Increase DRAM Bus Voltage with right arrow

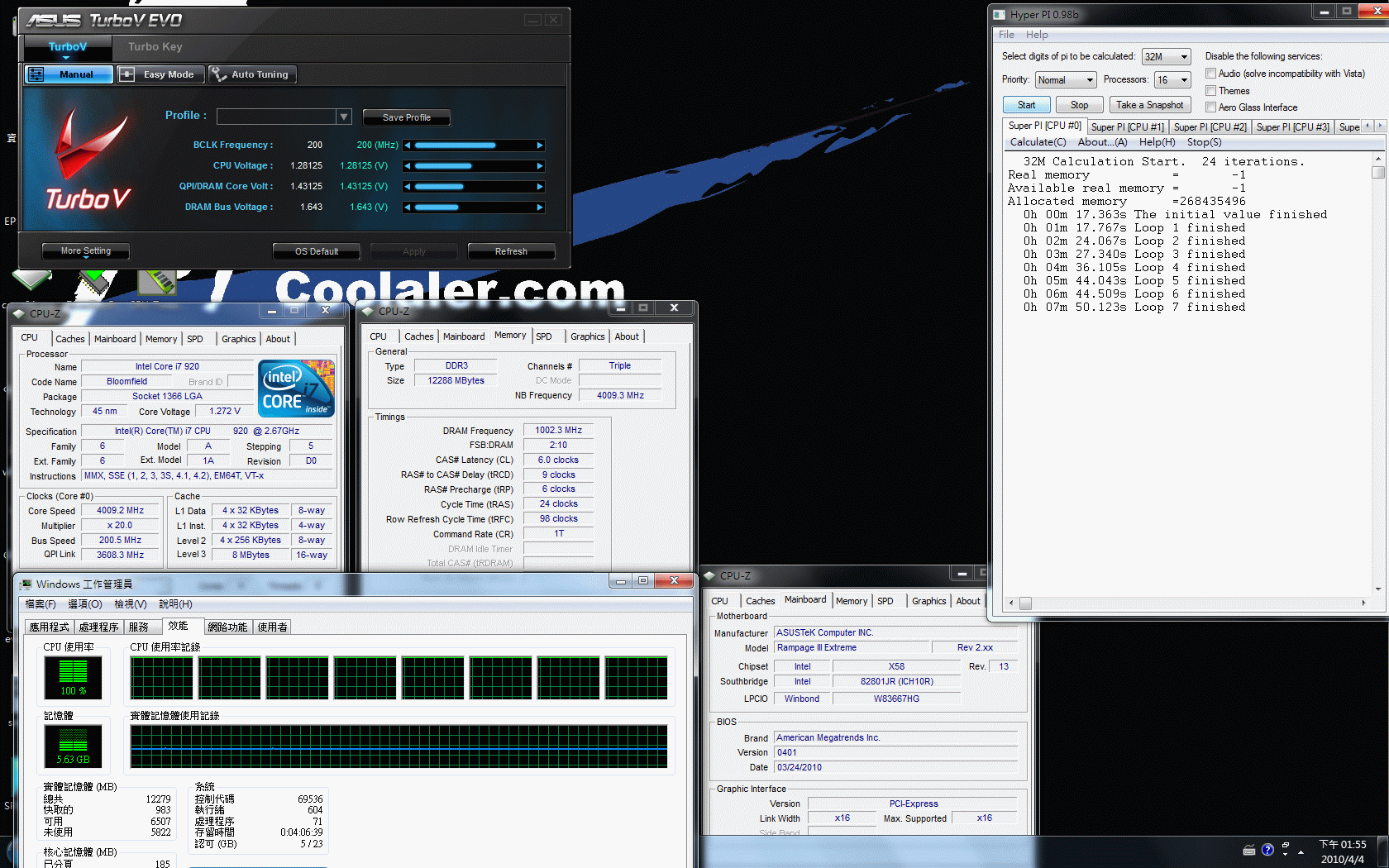click(x=540, y=207)
